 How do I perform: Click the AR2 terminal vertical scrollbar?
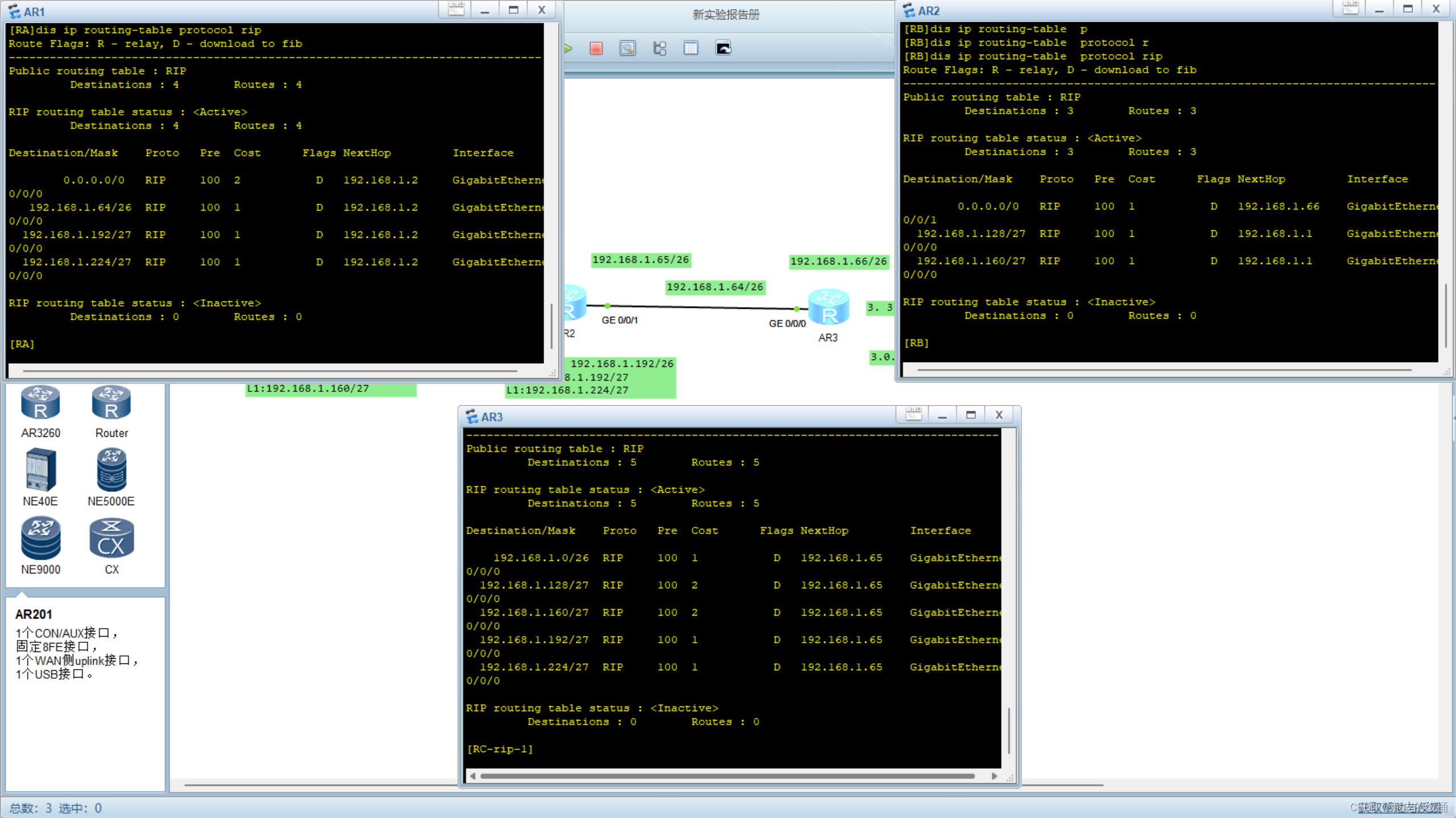point(1445,316)
